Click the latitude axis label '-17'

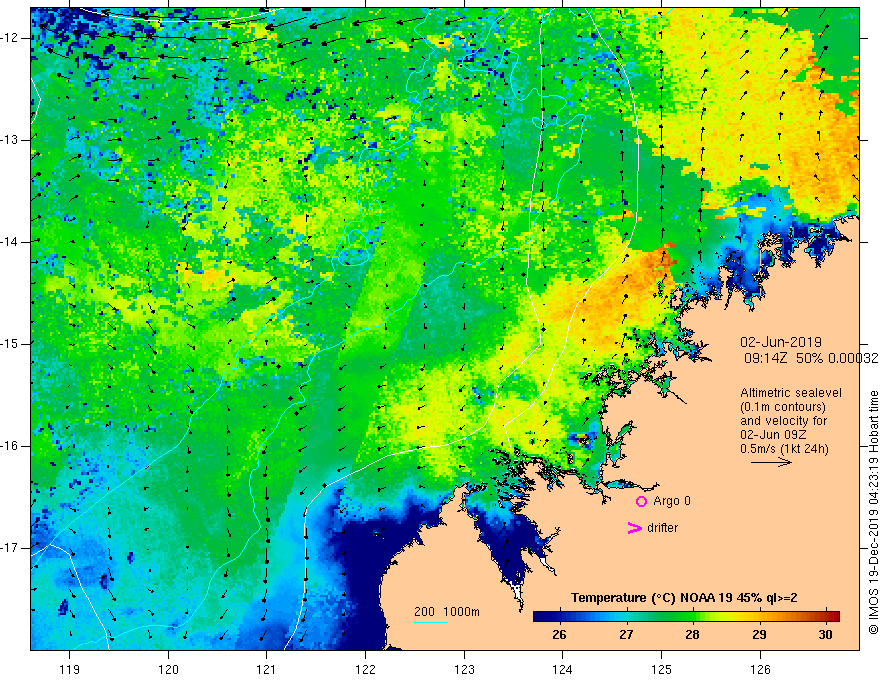coord(10,548)
